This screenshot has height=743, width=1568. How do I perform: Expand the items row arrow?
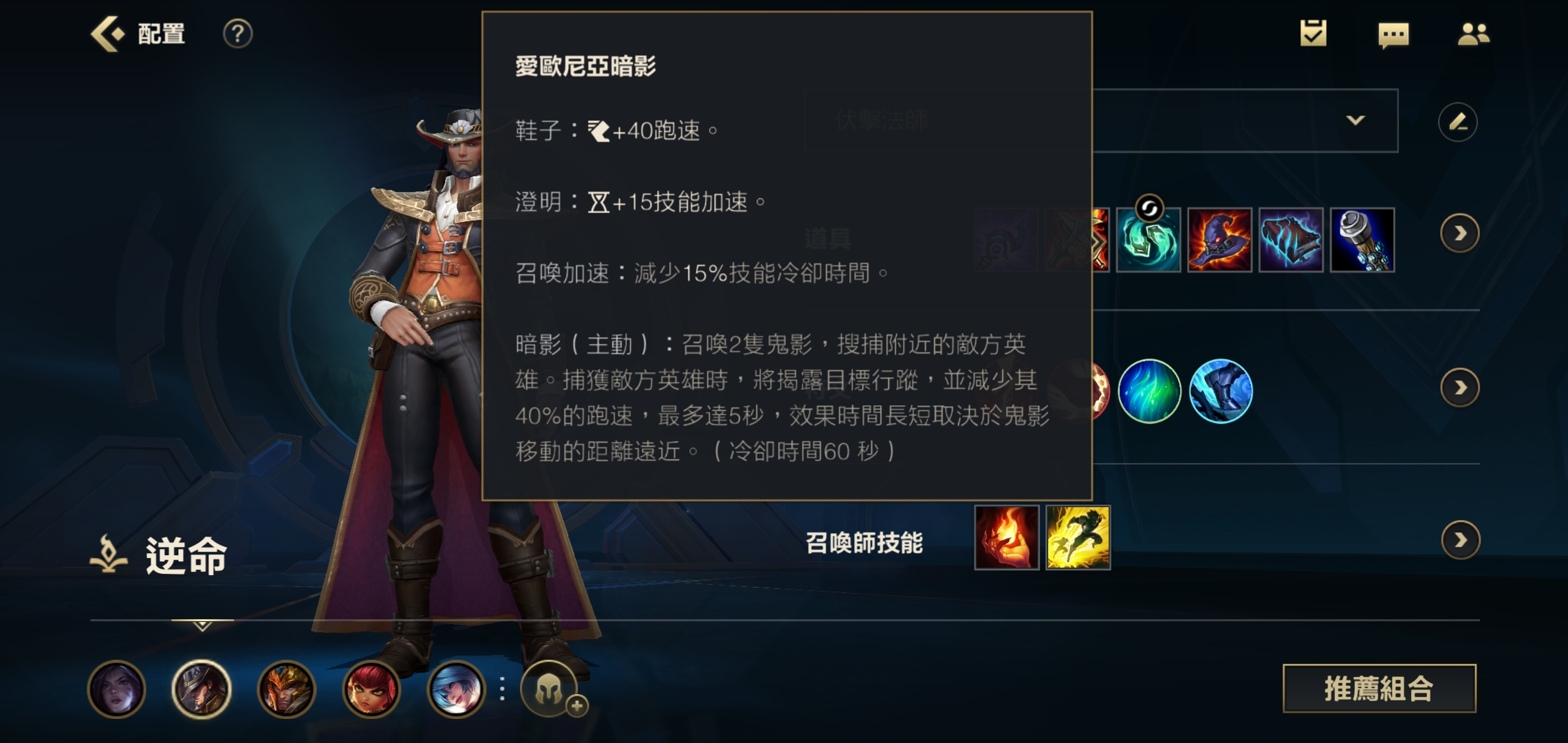click(x=1459, y=234)
